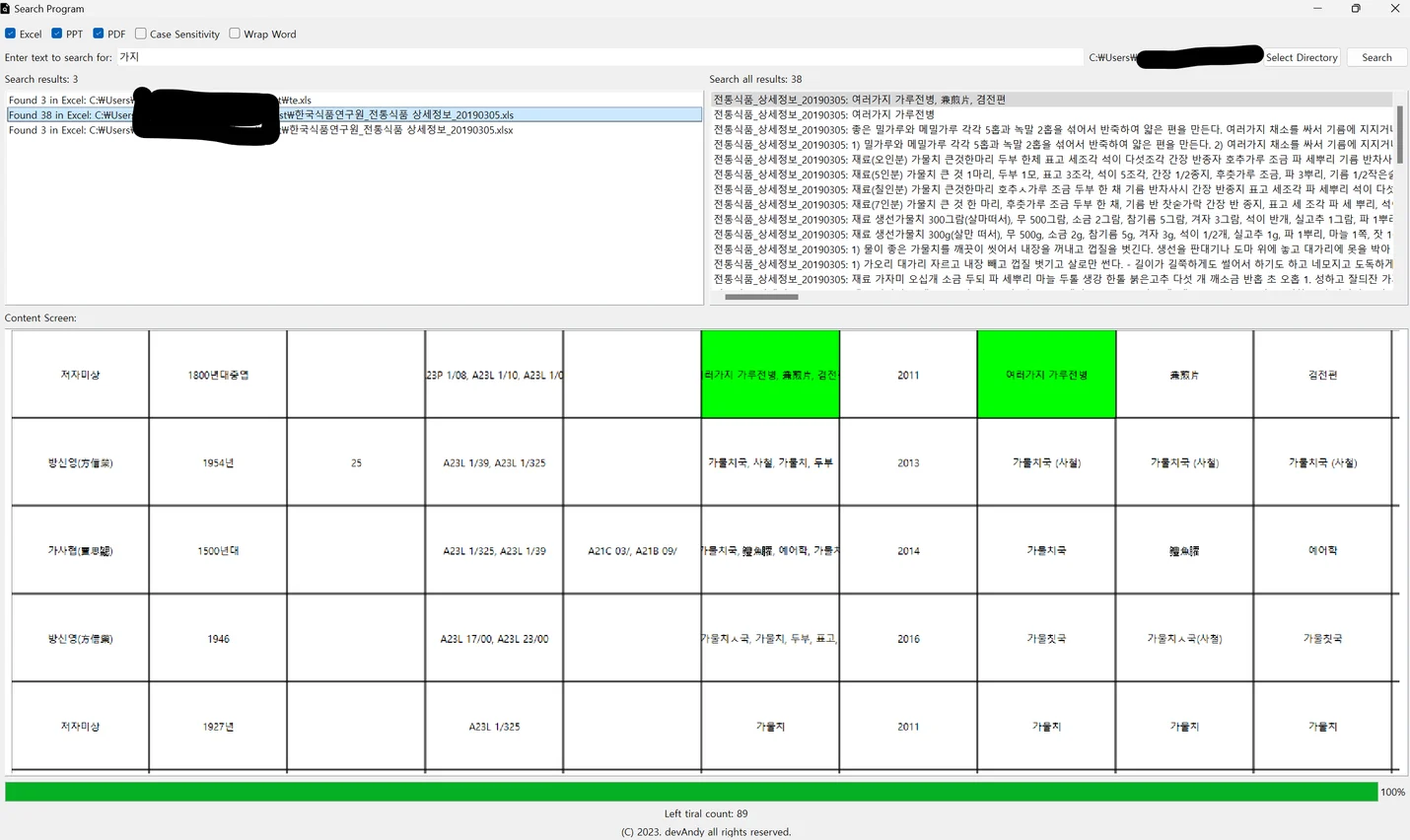This screenshot has height=840, width=1410.
Task: Click cell '1946'
Action: [218, 639]
